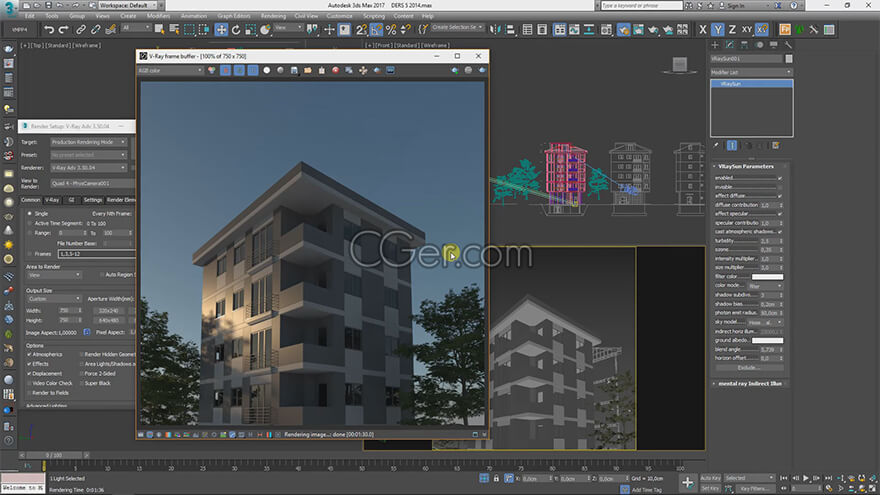The image size is (880, 495).
Task: Click the Select by Name icon
Action: coord(174,29)
